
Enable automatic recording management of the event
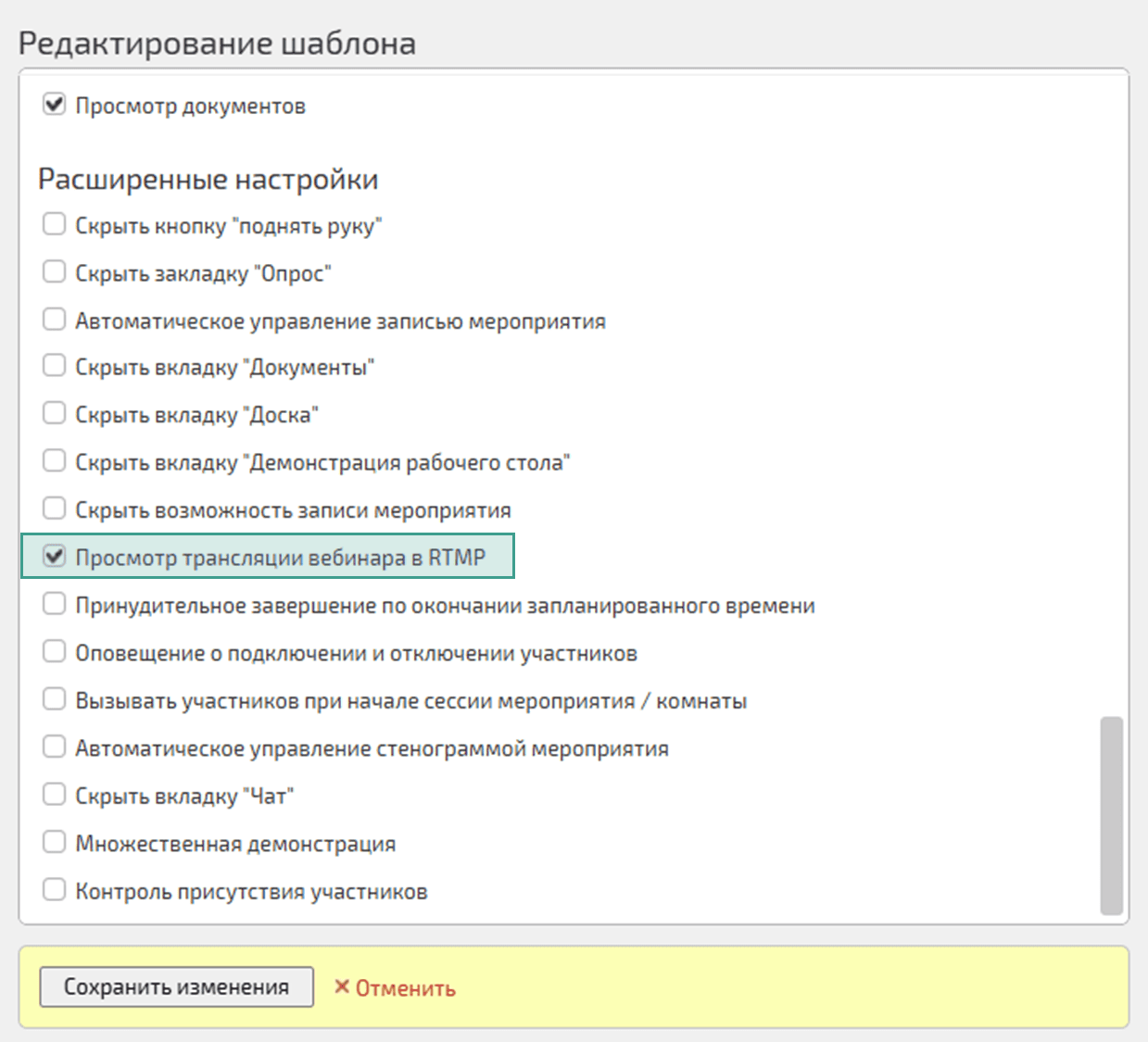pyautogui.click(x=54, y=319)
